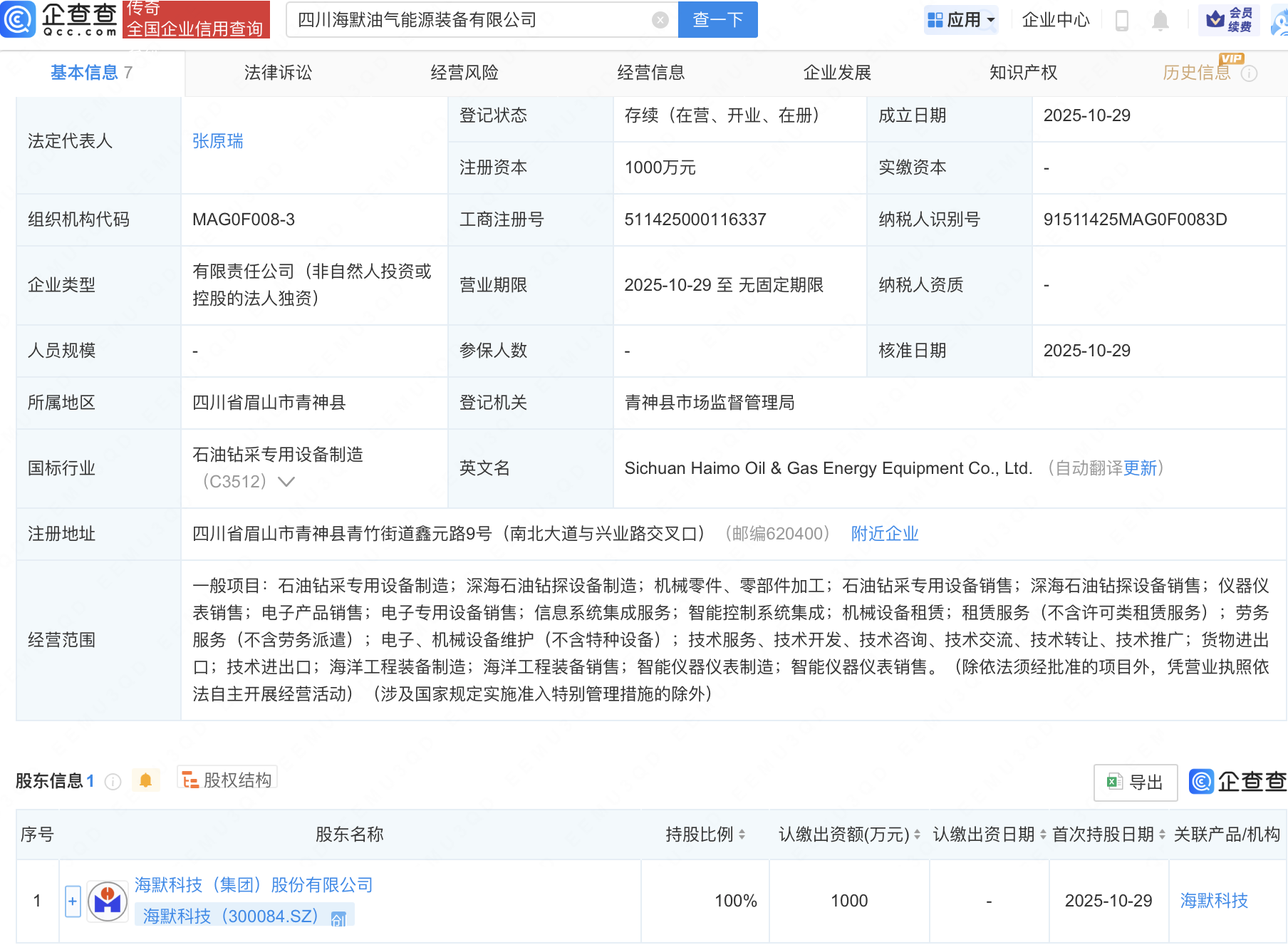Image resolution: width=1288 pixels, height=945 pixels.
Task: Click the 企查查 logo in top left corner
Action: point(61,19)
